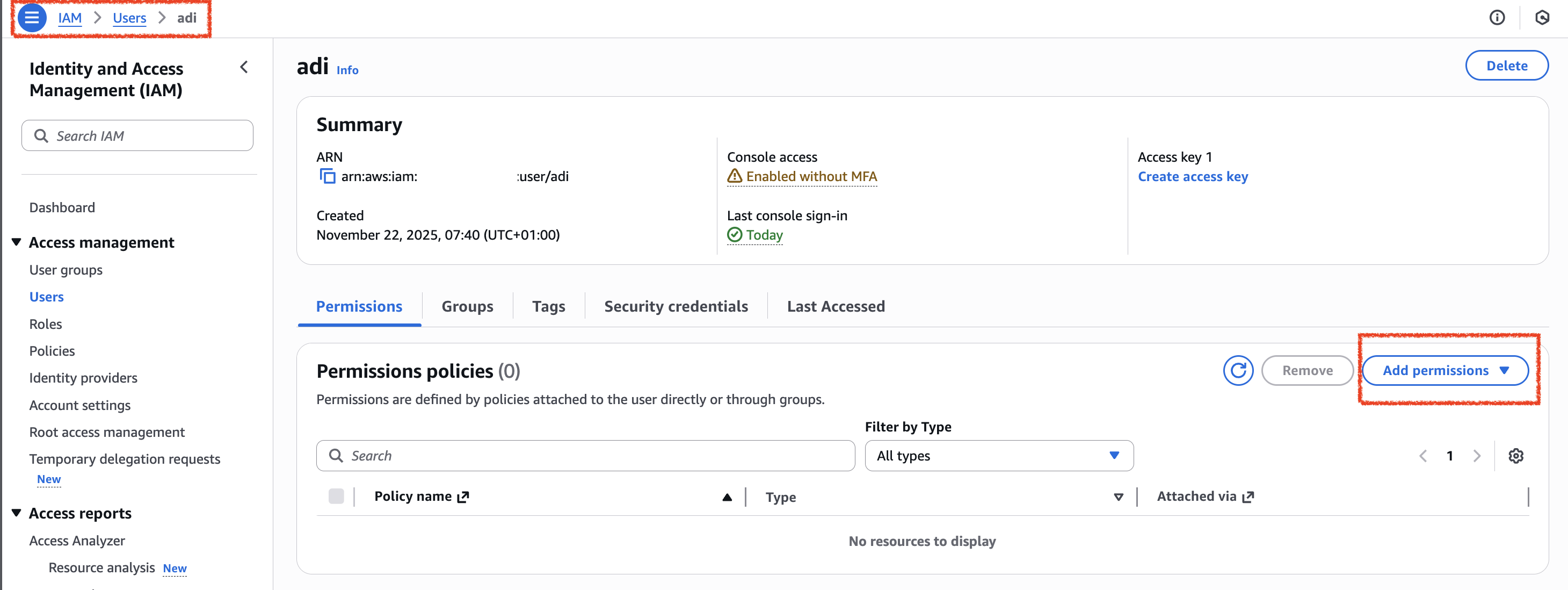Switch to the Last Accessed tab
Image resolution: width=1568 pixels, height=590 pixels.
click(836, 306)
